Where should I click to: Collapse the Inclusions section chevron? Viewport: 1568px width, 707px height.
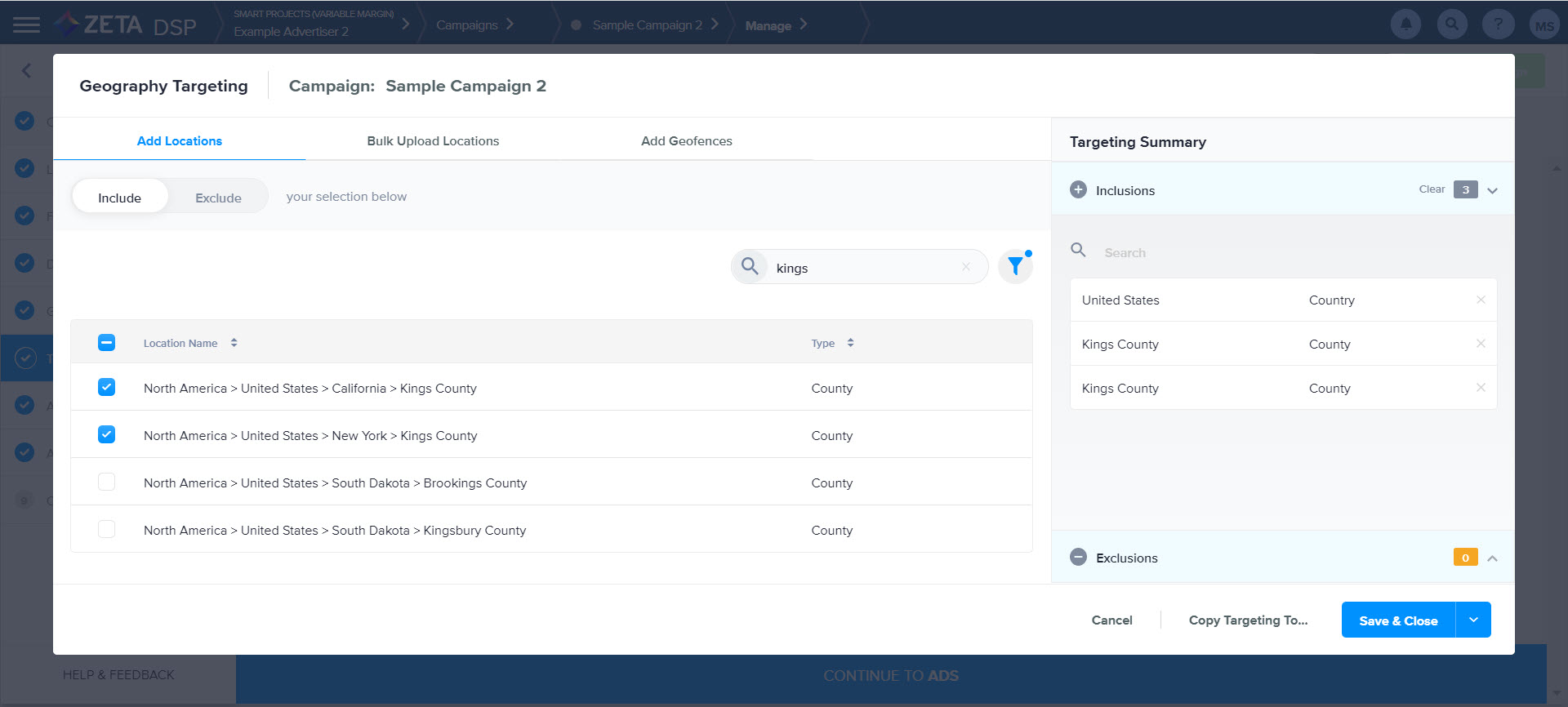point(1492,190)
